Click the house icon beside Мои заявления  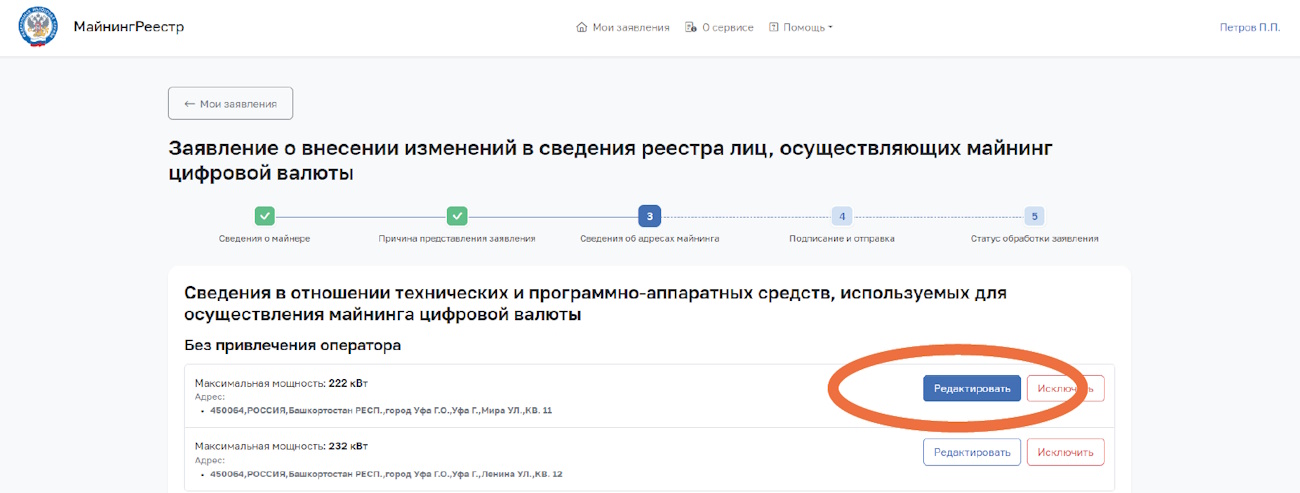[x=582, y=27]
